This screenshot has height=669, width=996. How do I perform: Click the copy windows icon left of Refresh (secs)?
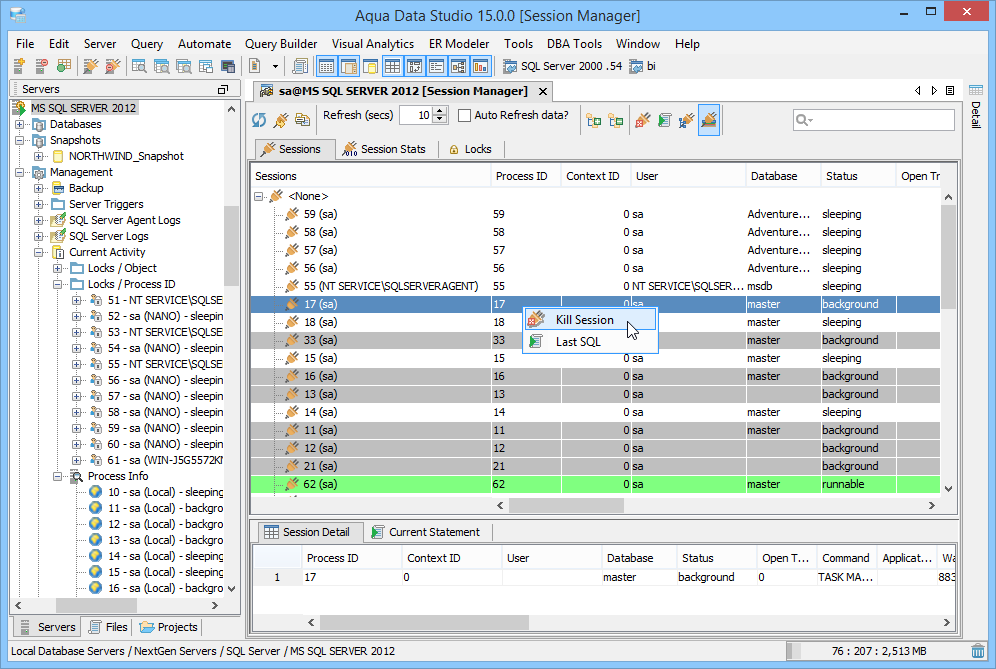[x=302, y=119]
